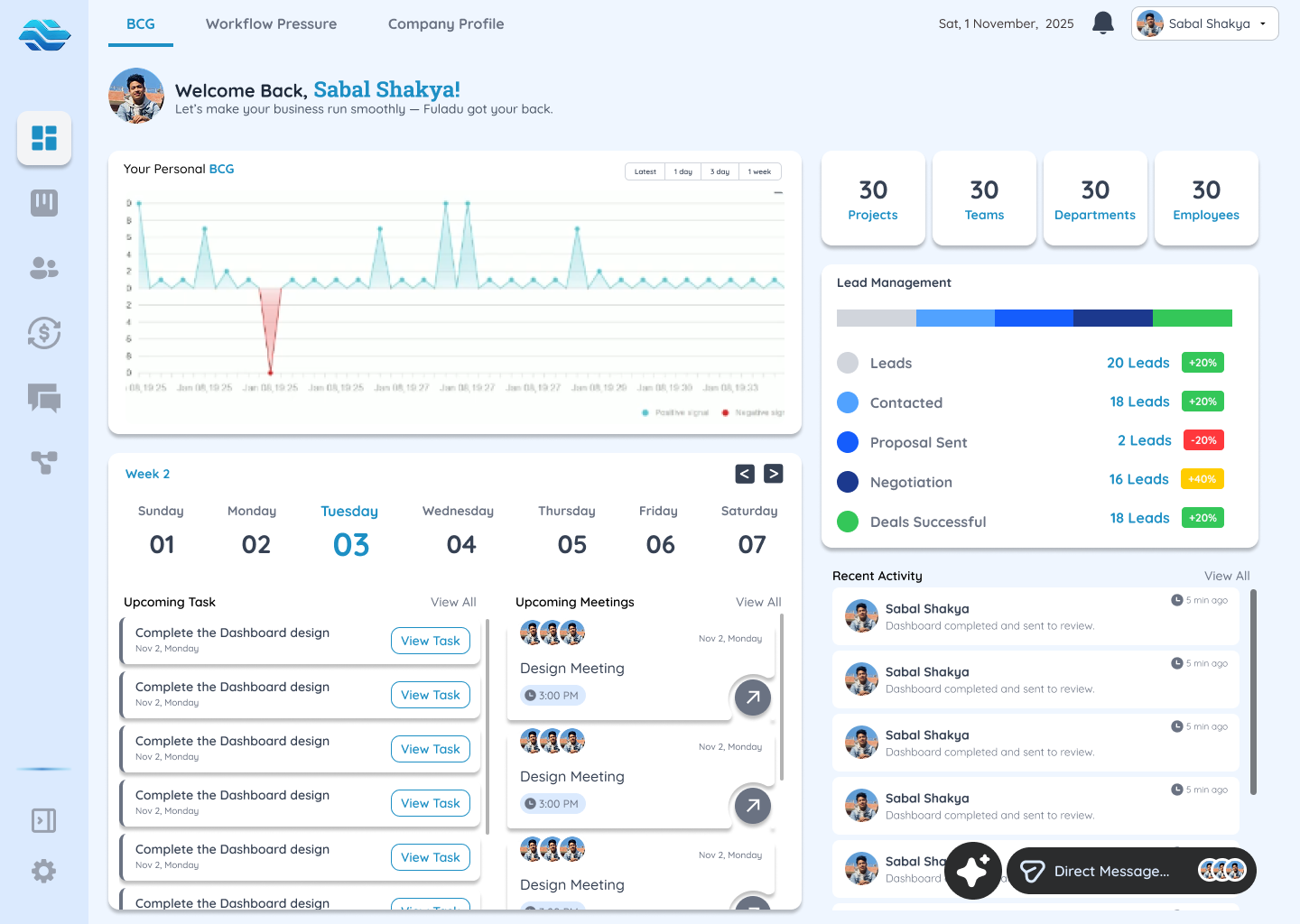This screenshot has height=924, width=1300.
Task: Click green segment of lead bar
Action: pyautogui.click(x=1193, y=318)
